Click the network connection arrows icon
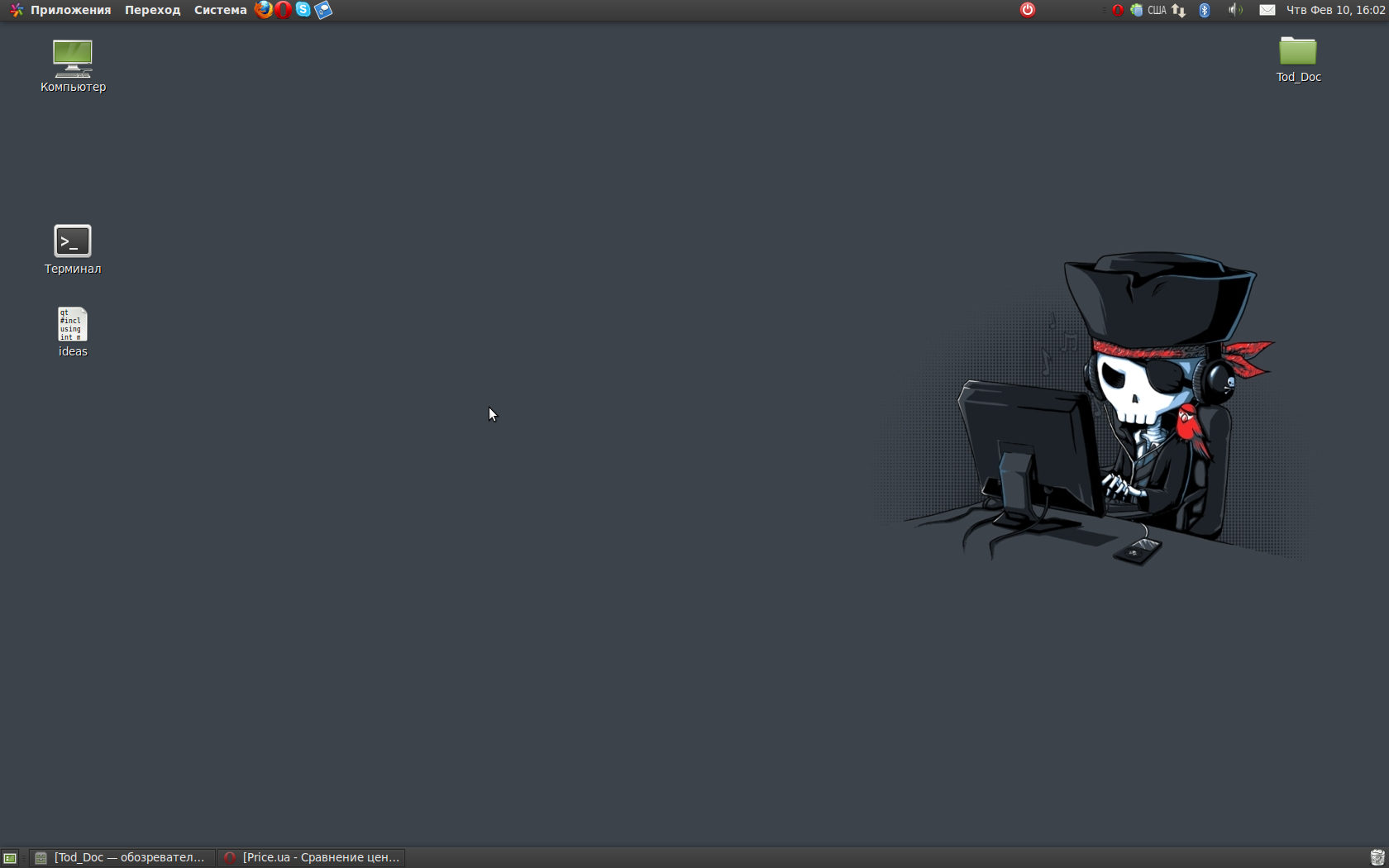 pos(1179,10)
